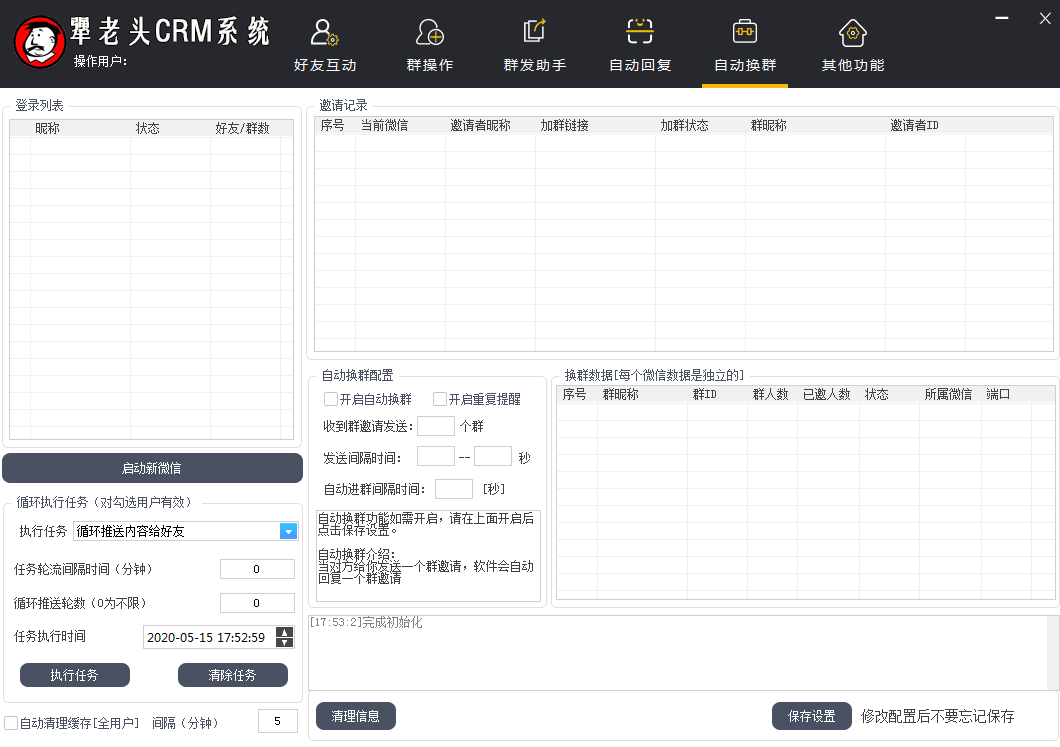Decrease 任务执行时间 with down arrow
Image resolution: width=1060 pixels, height=747 pixels.
(x=285, y=643)
